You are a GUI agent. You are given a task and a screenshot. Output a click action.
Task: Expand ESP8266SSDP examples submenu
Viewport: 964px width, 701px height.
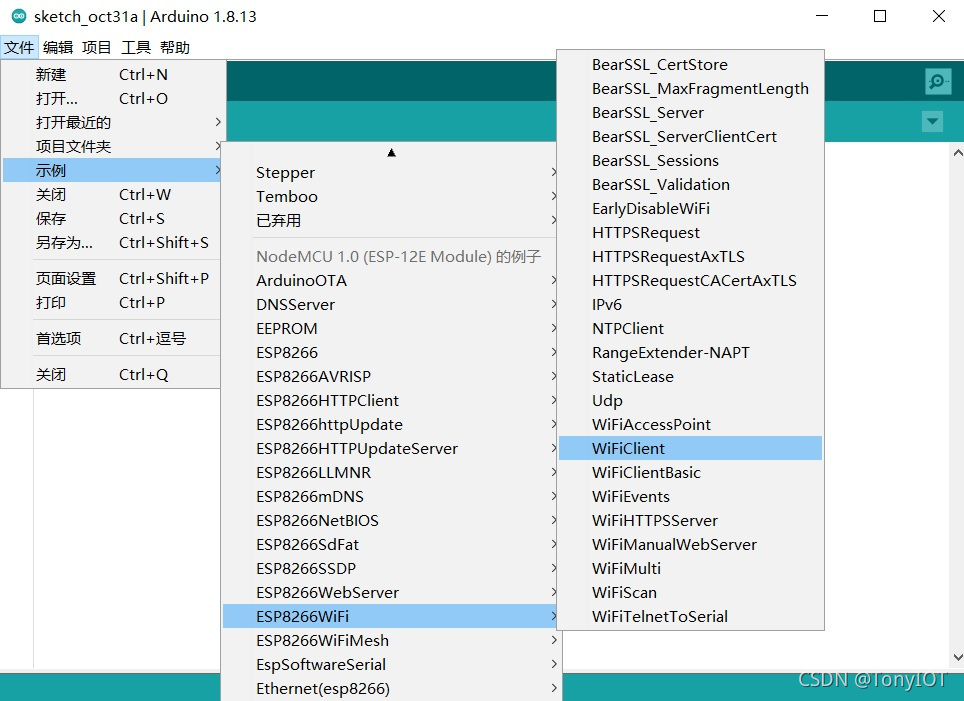(390, 568)
